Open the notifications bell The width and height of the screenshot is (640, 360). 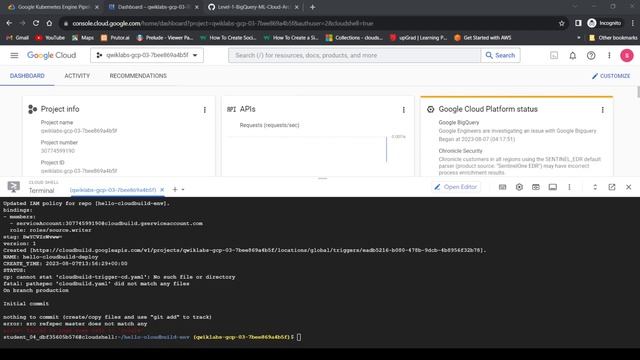[x=573, y=55]
